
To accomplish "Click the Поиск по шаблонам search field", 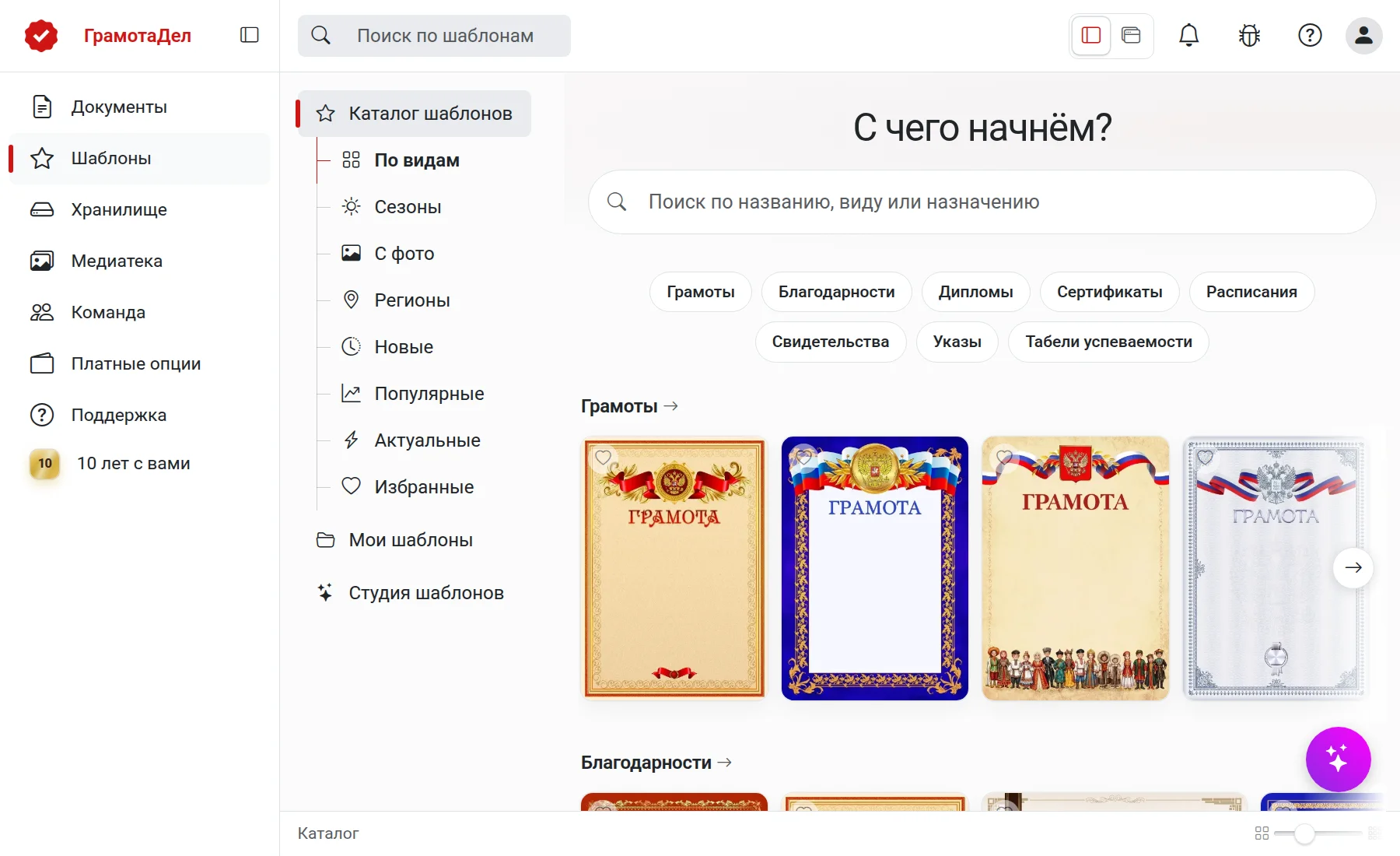I will pyautogui.click(x=434, y=36).
